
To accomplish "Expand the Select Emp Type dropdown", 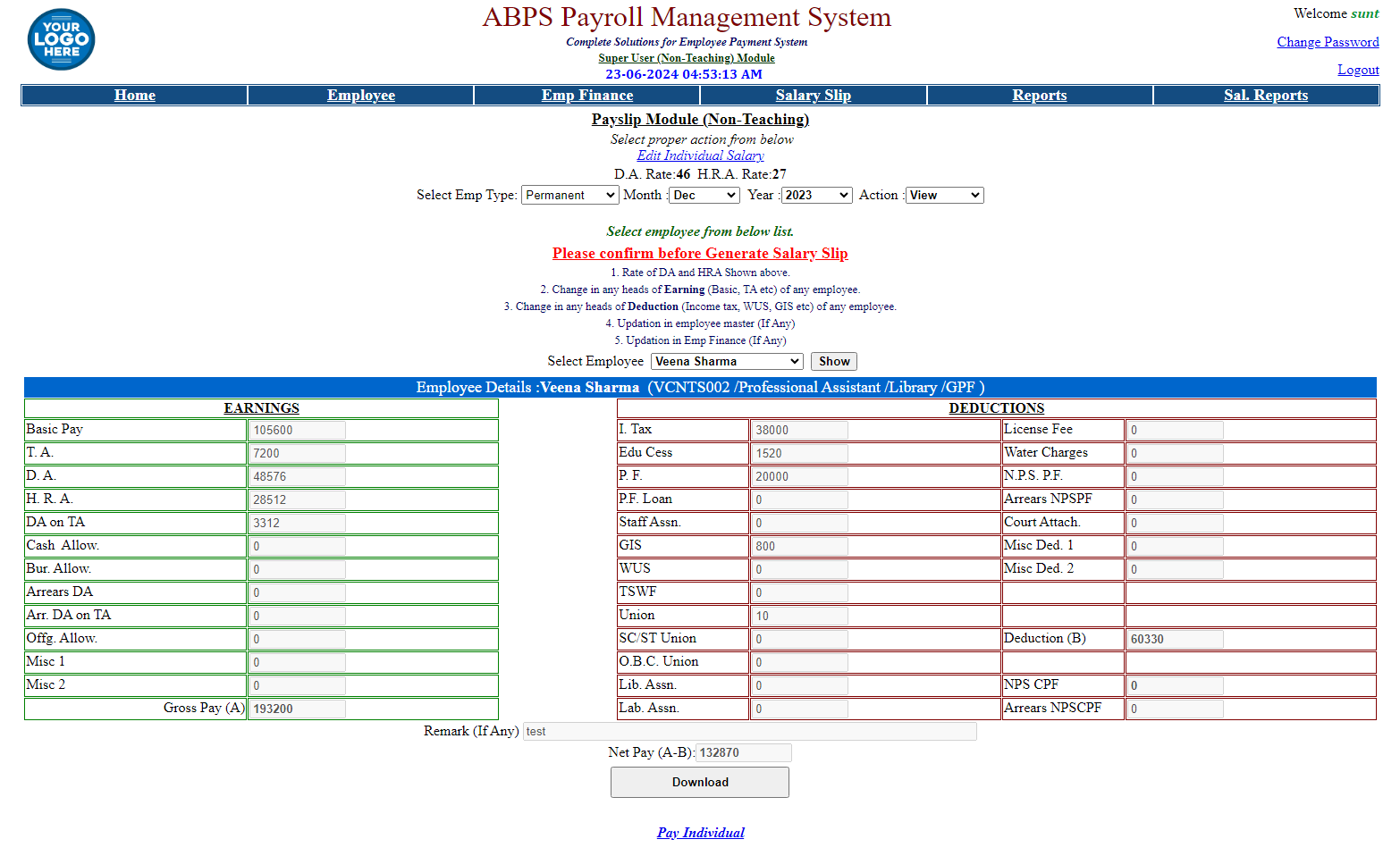I will [x=570, y=195].
